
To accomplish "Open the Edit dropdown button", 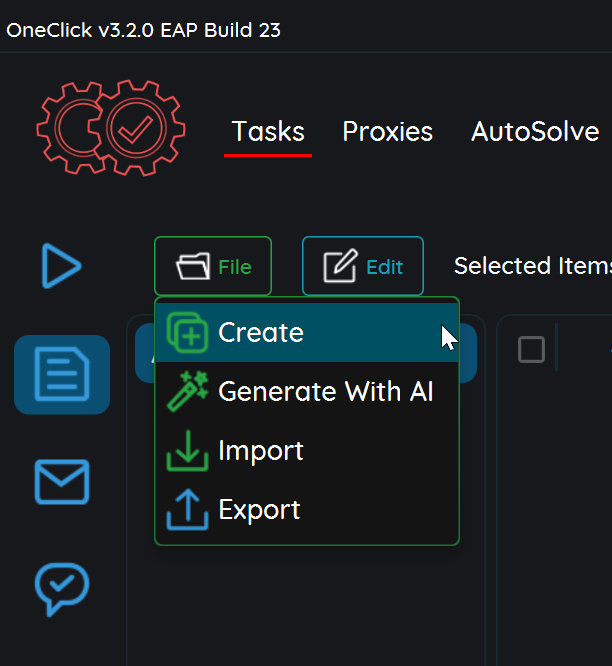I will click(363, 266).
